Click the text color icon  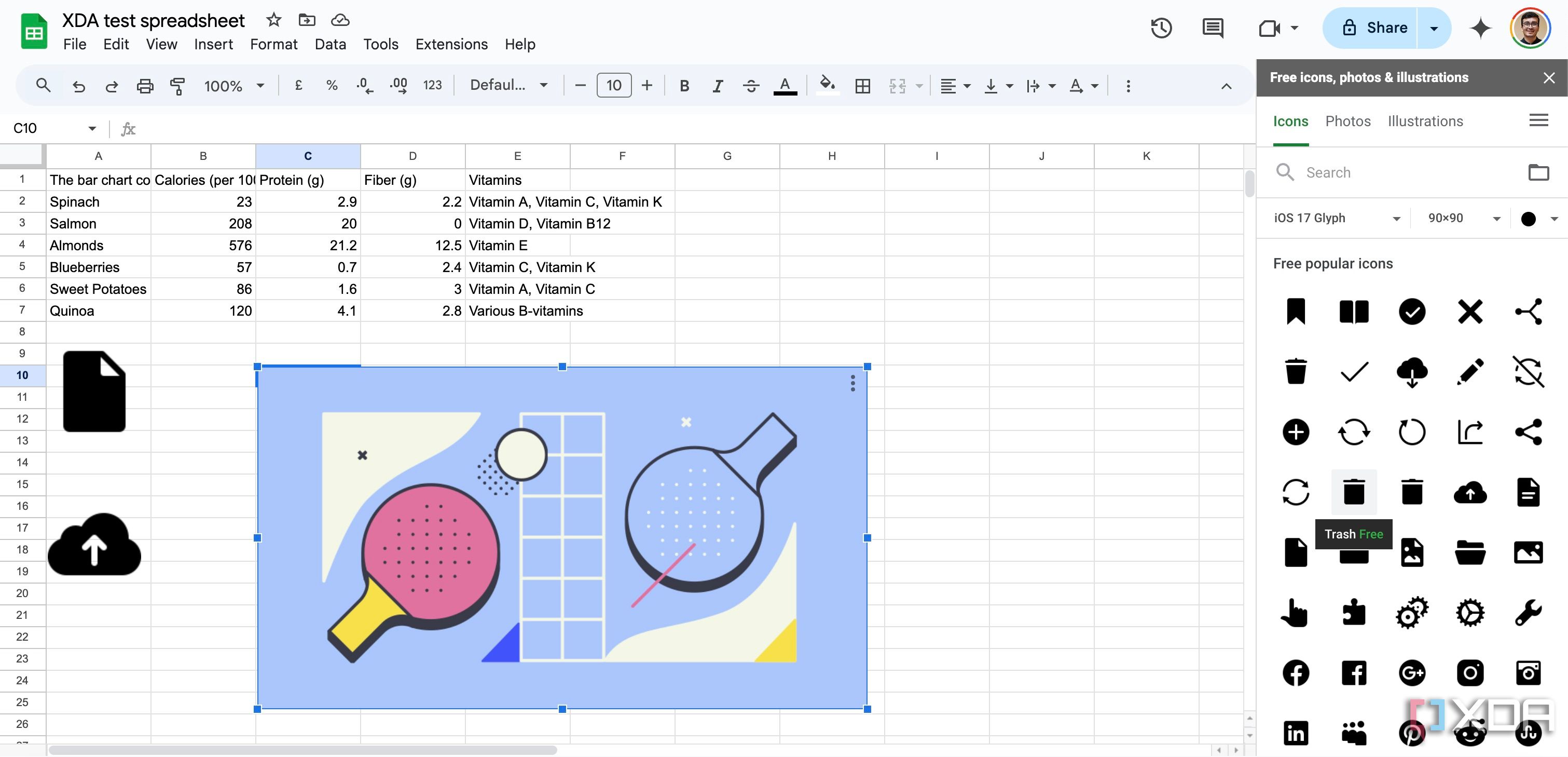click(x=786, y=85)
